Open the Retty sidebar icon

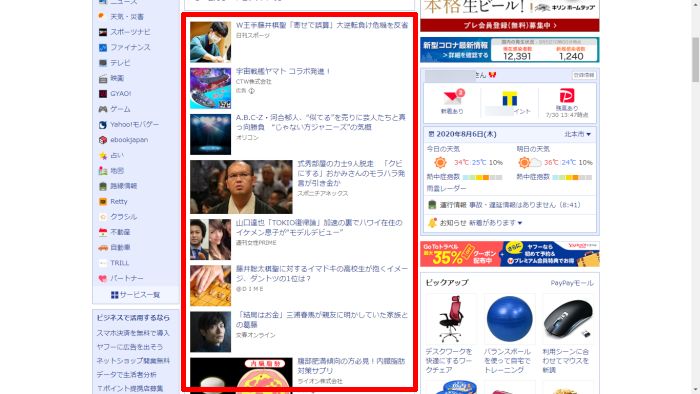(x=103, y=201)
